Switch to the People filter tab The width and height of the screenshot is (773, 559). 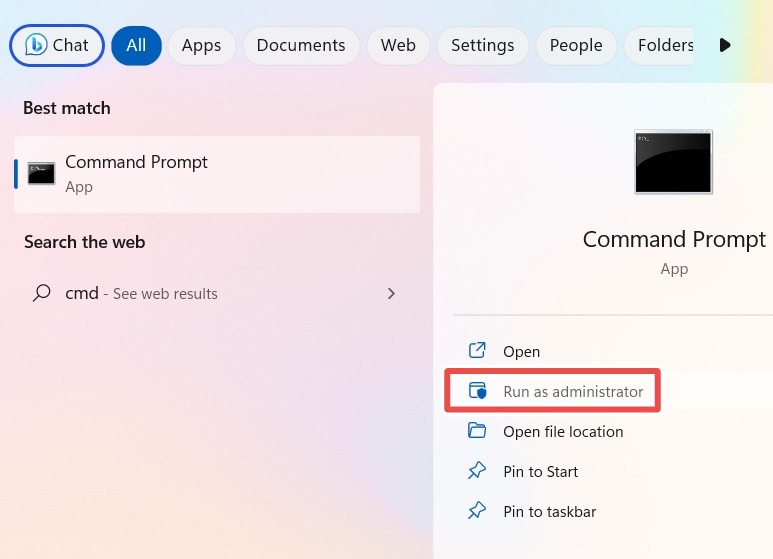[x=576, y=45]
